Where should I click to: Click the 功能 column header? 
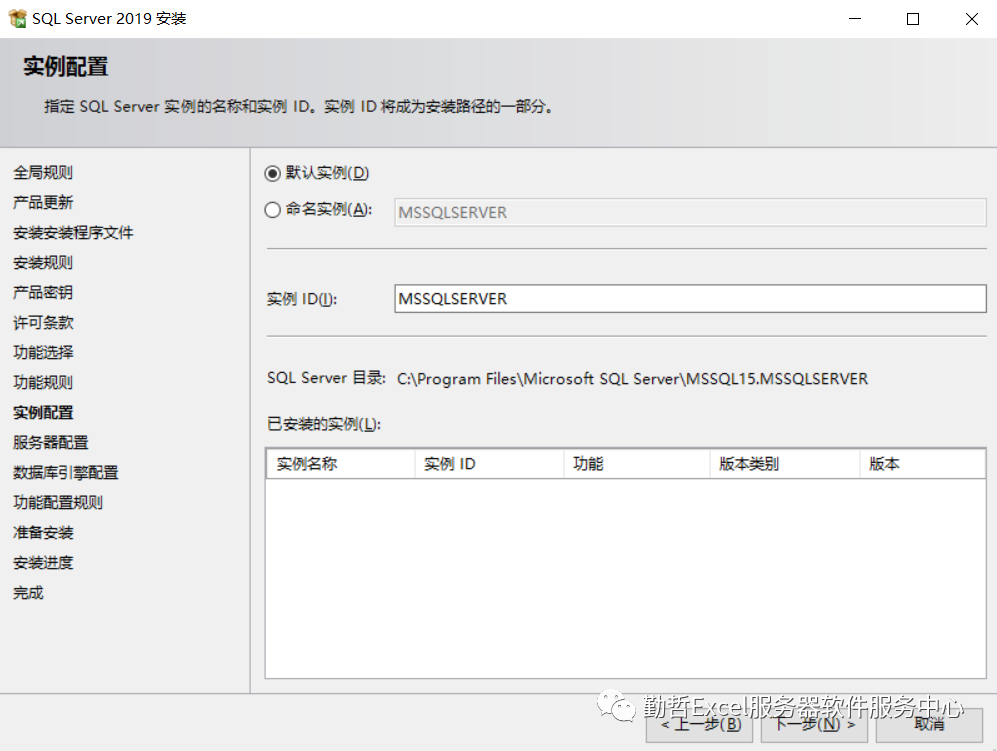637,464
